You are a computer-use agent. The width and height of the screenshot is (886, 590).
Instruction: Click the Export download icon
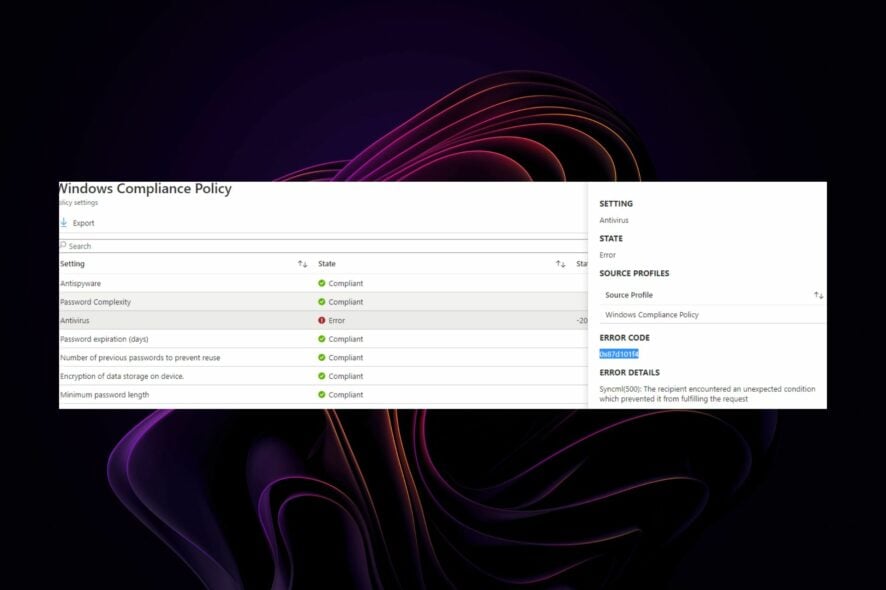pos(65,223)
